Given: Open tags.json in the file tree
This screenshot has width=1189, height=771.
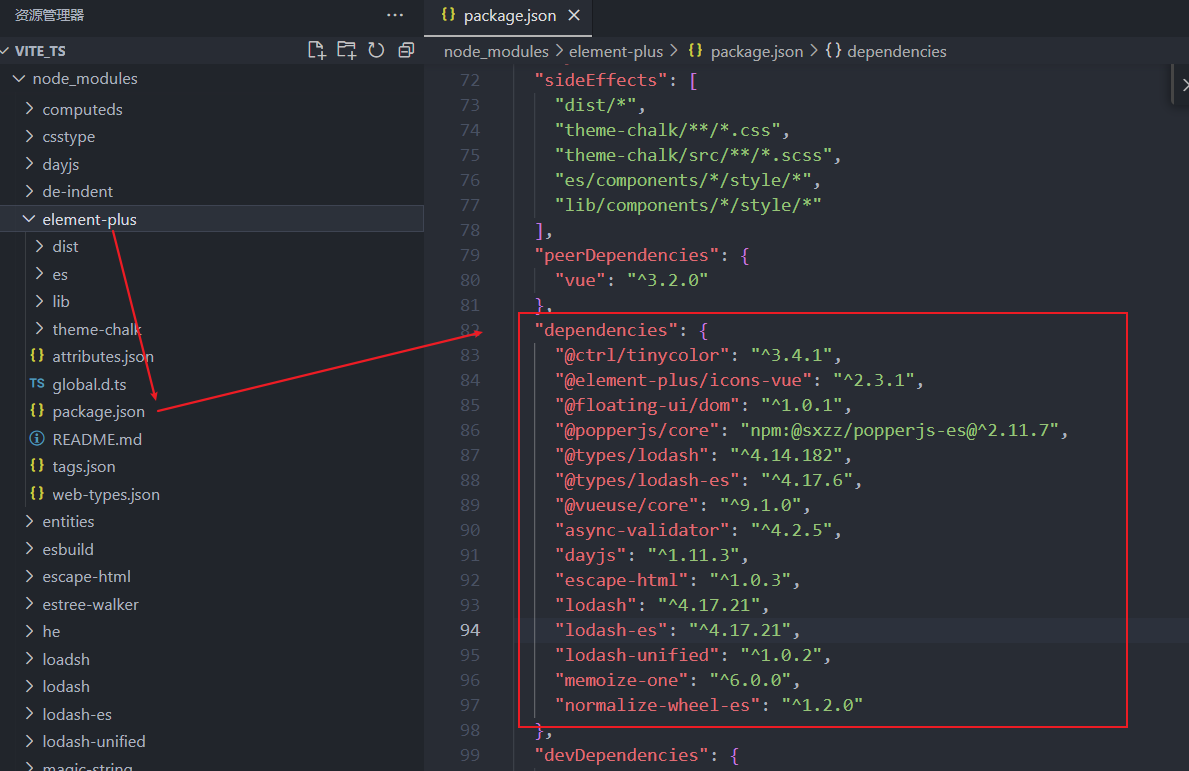Looking at the screenshot, I should 83,467.
